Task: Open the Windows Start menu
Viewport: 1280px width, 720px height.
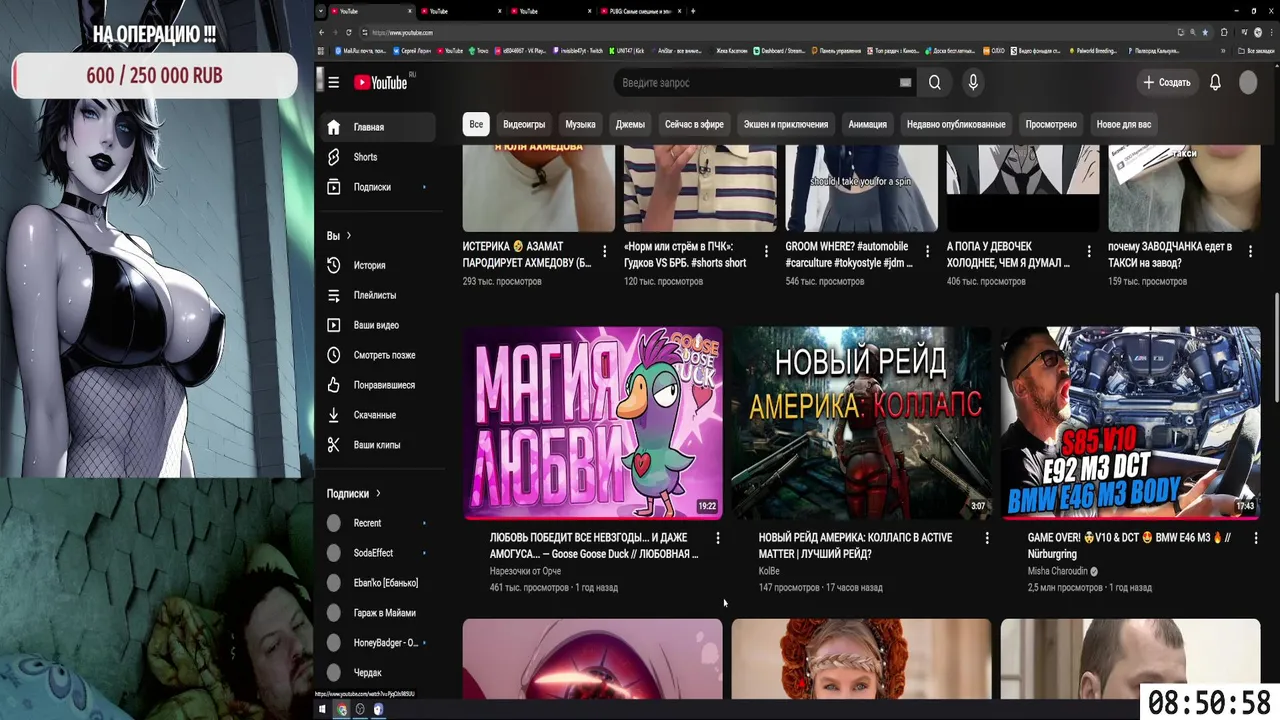Action: click(322, 709)
